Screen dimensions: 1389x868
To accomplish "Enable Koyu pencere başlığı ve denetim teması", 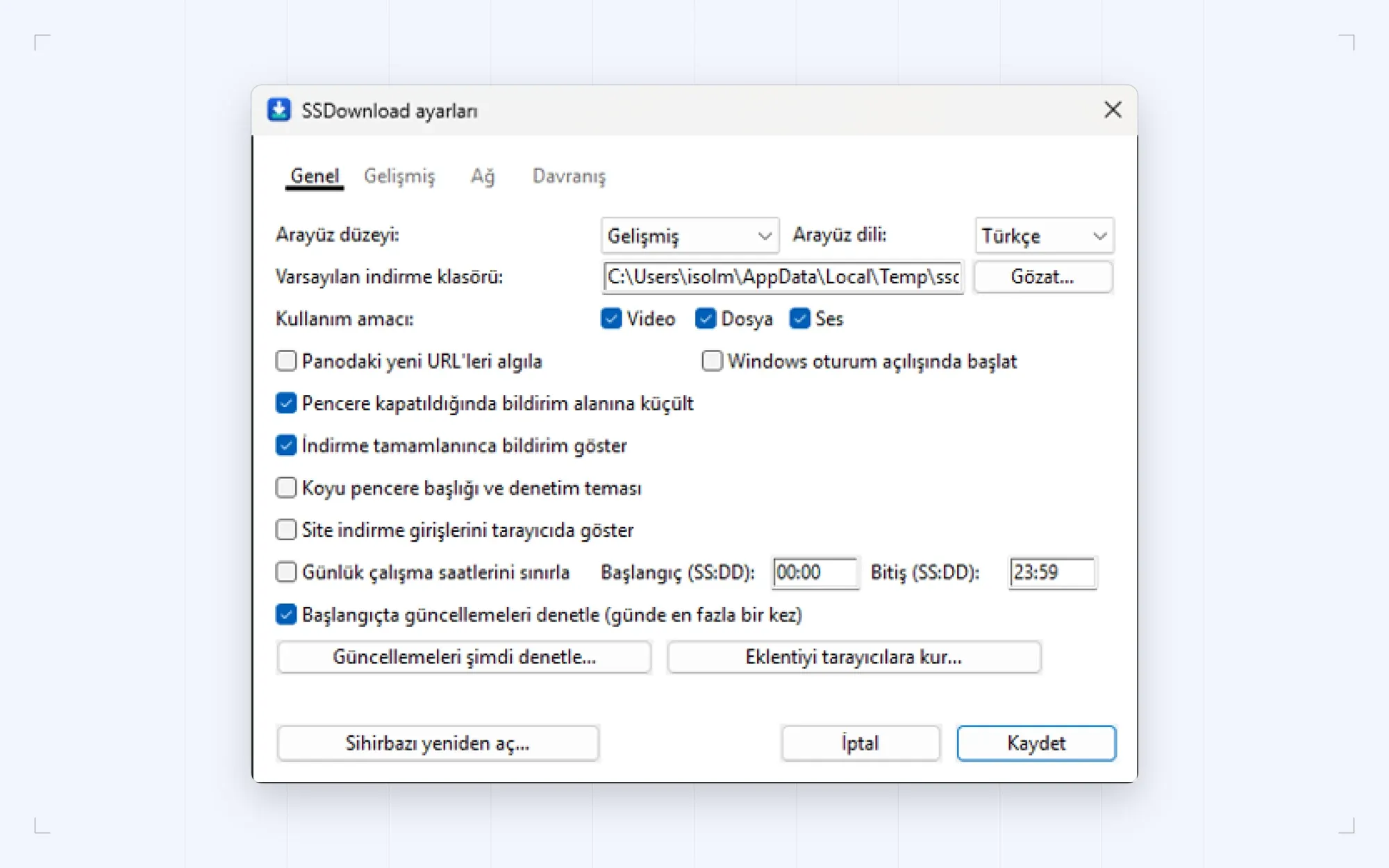I will click(286, 487).
